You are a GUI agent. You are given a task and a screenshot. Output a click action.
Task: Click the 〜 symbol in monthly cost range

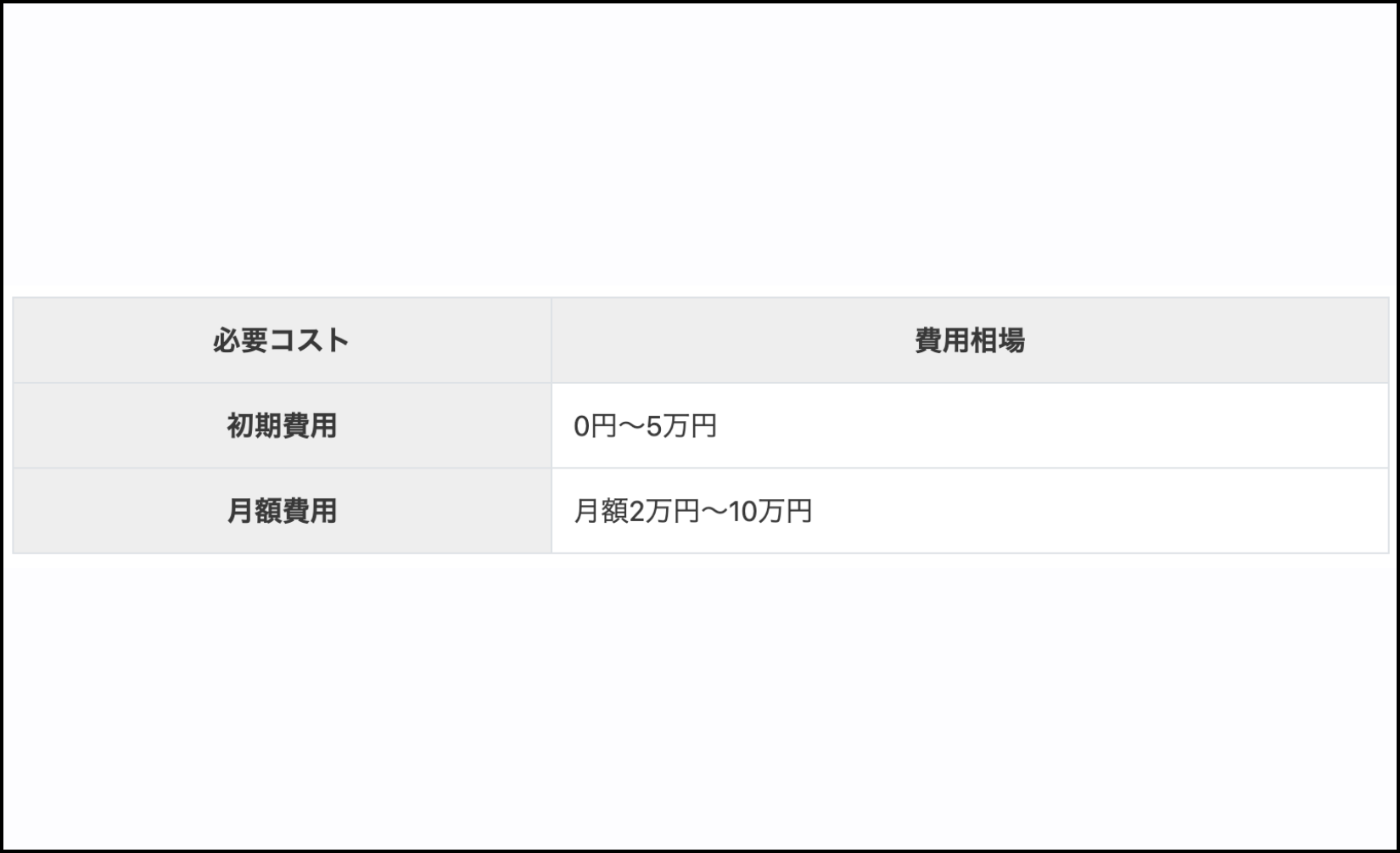(714, 511)
